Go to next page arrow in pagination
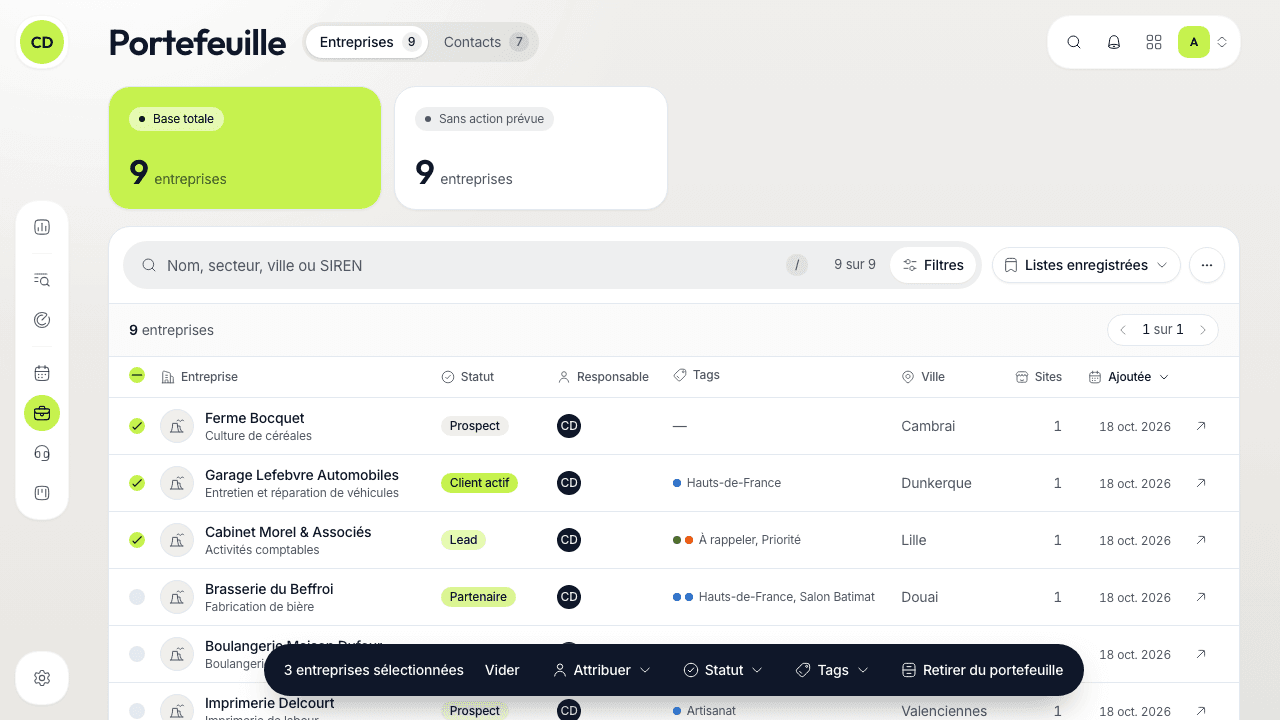The width and height of the screenshot is (1280, 720). (1203, 330)
